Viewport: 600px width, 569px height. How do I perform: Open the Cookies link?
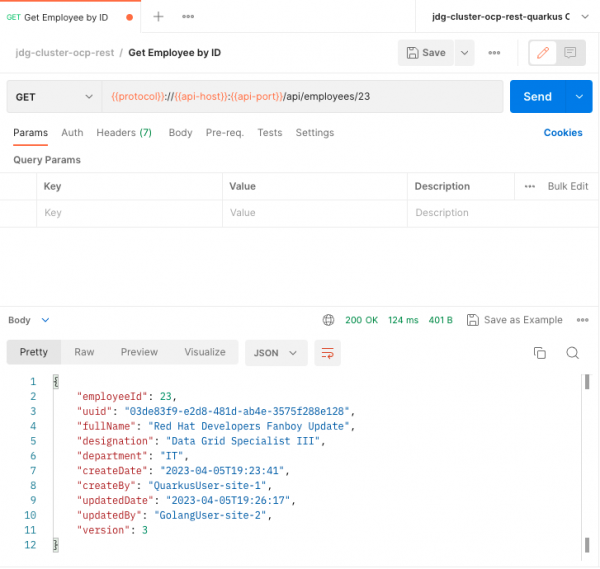point(562,133)
